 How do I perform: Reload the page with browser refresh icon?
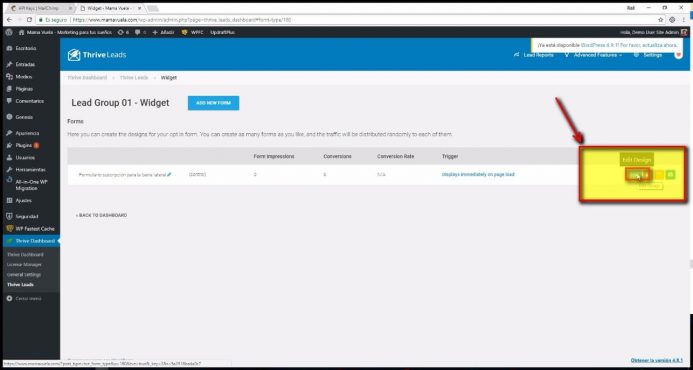coord(30,20)
